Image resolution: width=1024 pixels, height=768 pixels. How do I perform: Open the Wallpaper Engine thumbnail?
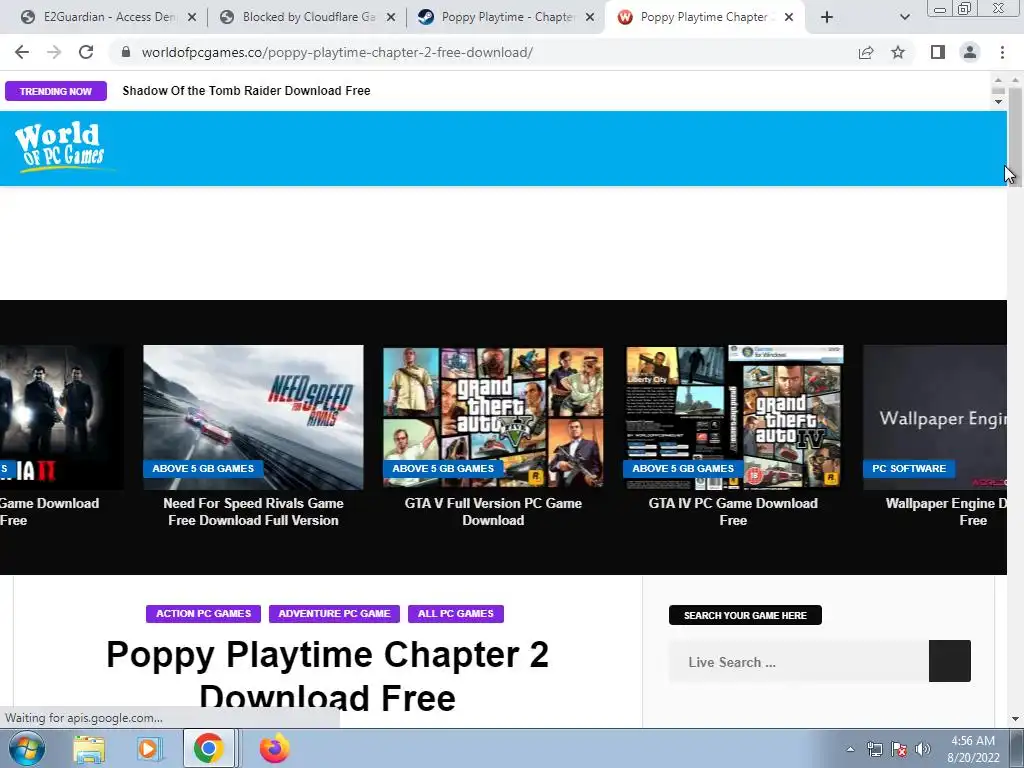(935, 417)
